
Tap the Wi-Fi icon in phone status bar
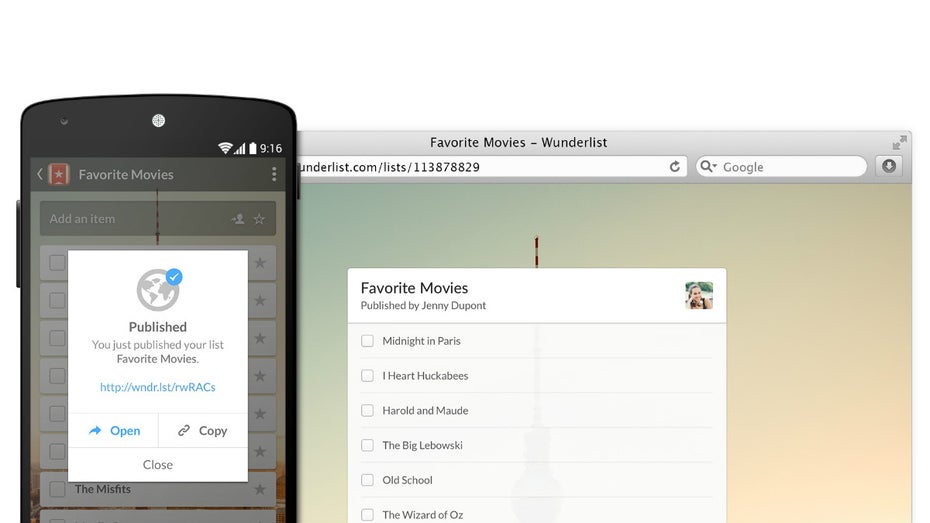225,148
